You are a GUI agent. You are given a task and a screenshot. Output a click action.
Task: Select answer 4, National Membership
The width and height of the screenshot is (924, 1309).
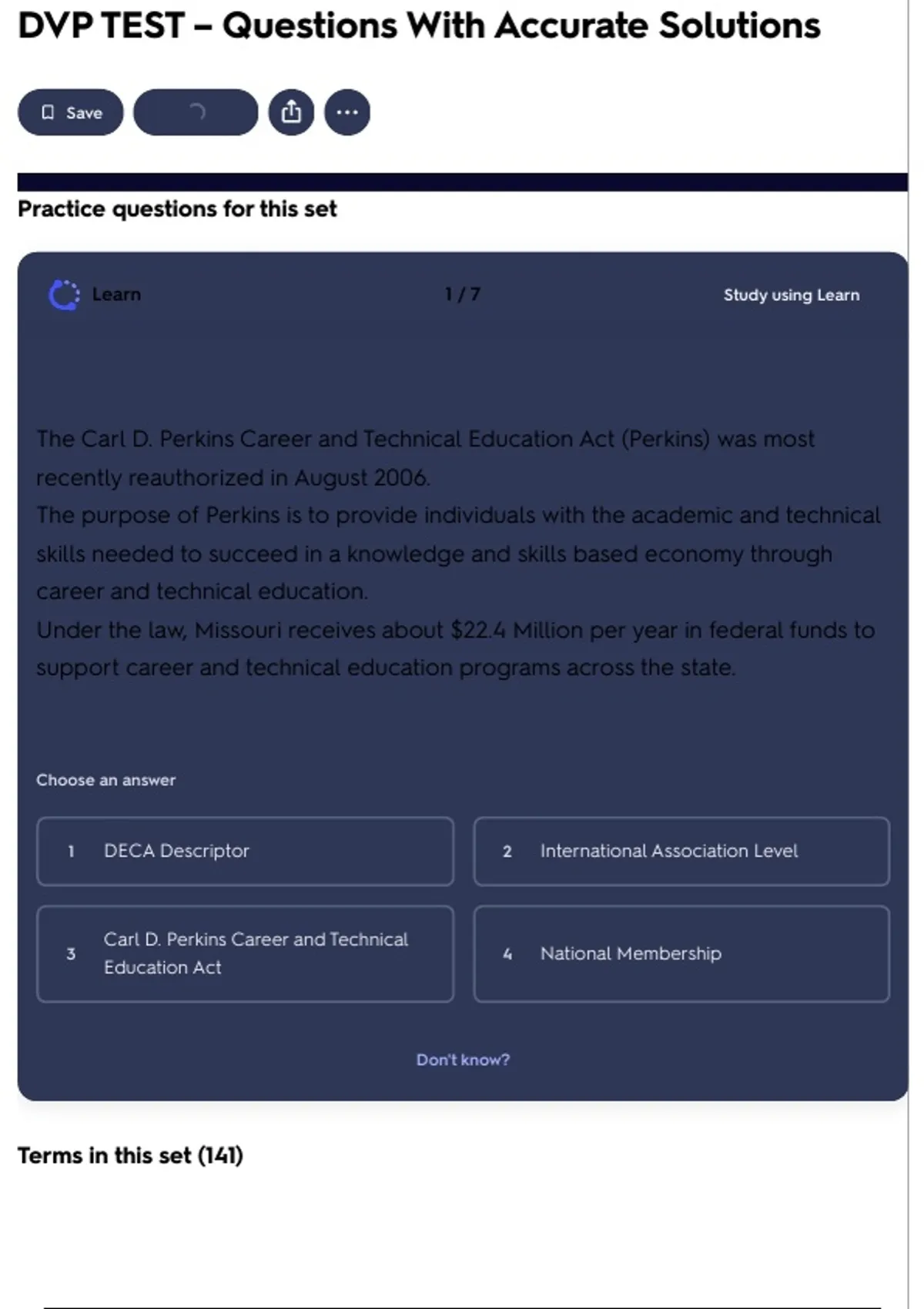point(681,953)
